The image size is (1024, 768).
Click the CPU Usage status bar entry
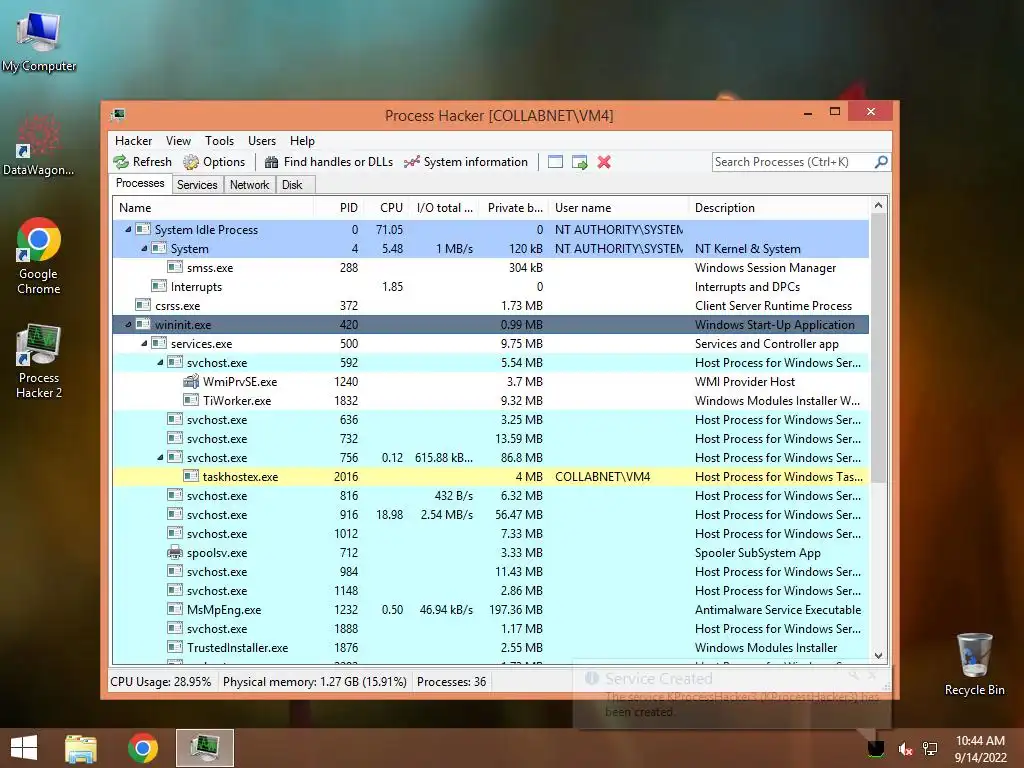[161, 681]
